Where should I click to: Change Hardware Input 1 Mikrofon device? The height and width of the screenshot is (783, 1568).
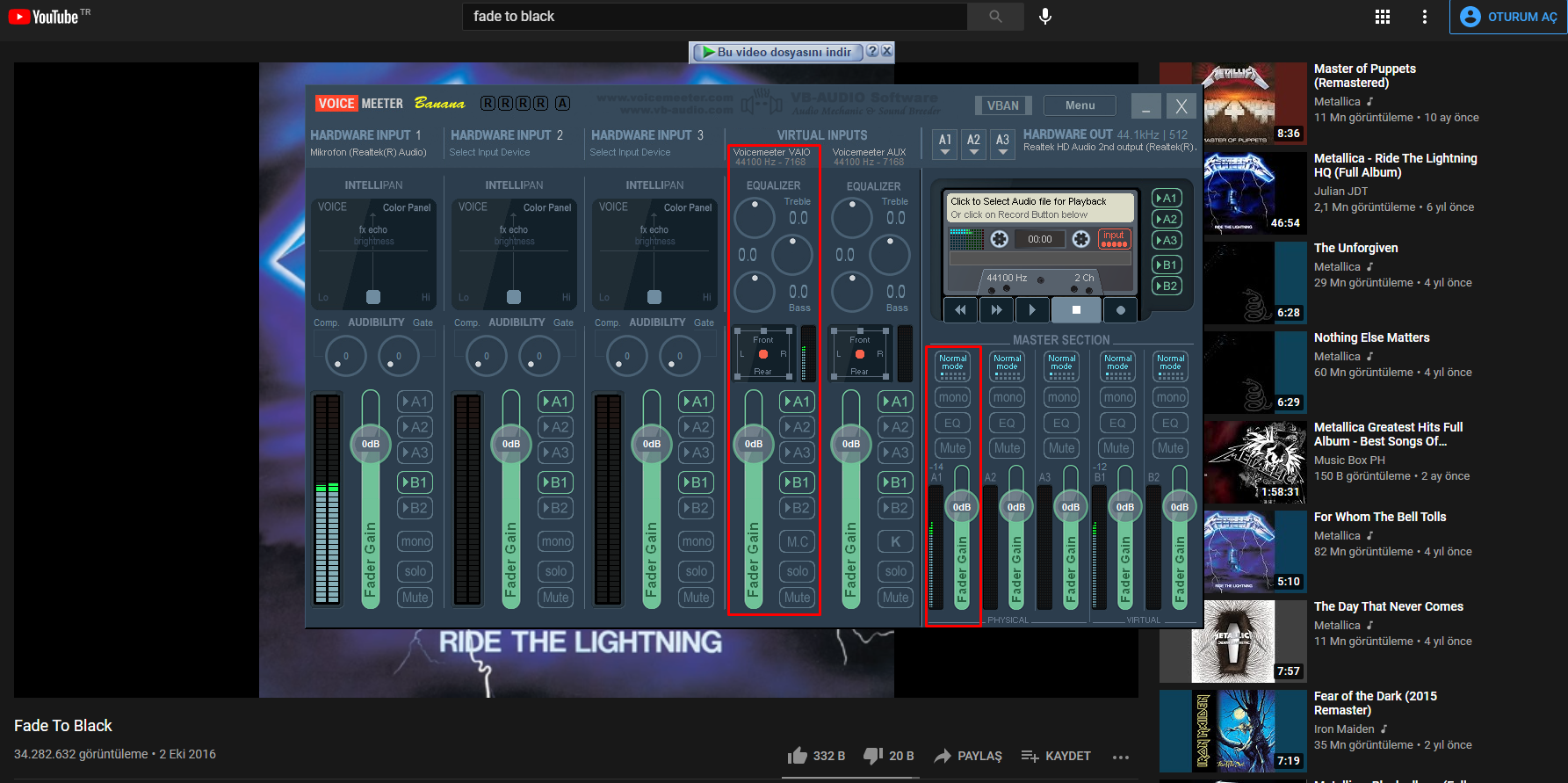[369, 153]
